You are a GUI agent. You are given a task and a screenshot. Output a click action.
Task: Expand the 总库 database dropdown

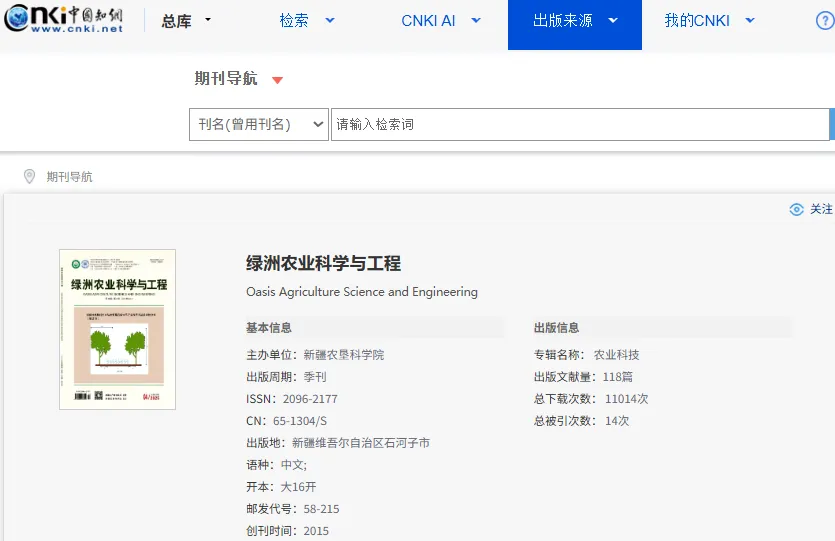coord(186,21)
